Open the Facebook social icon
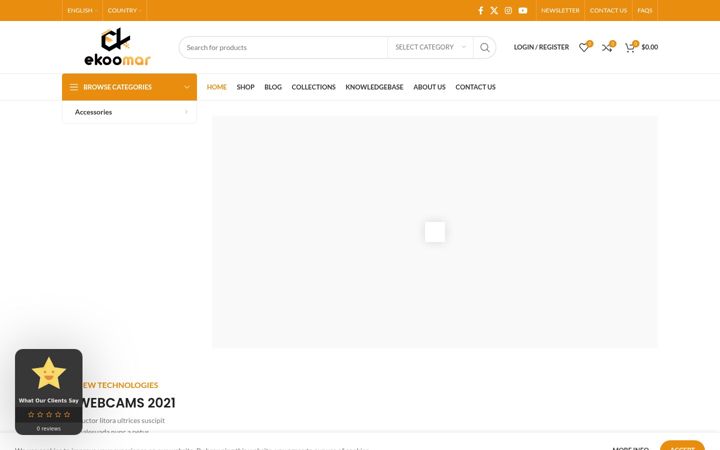Screen dimensions: 720x450 (480, 10)
